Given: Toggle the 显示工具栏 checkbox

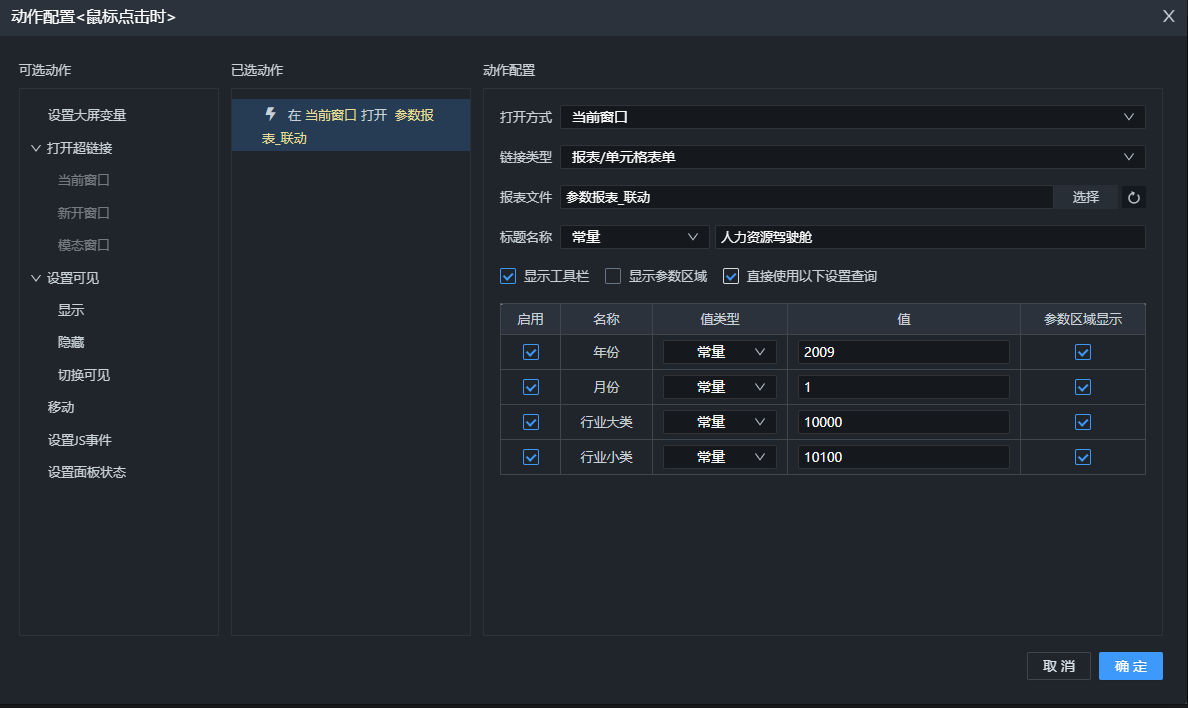Looking at the screenshot, I should (508, 276).
